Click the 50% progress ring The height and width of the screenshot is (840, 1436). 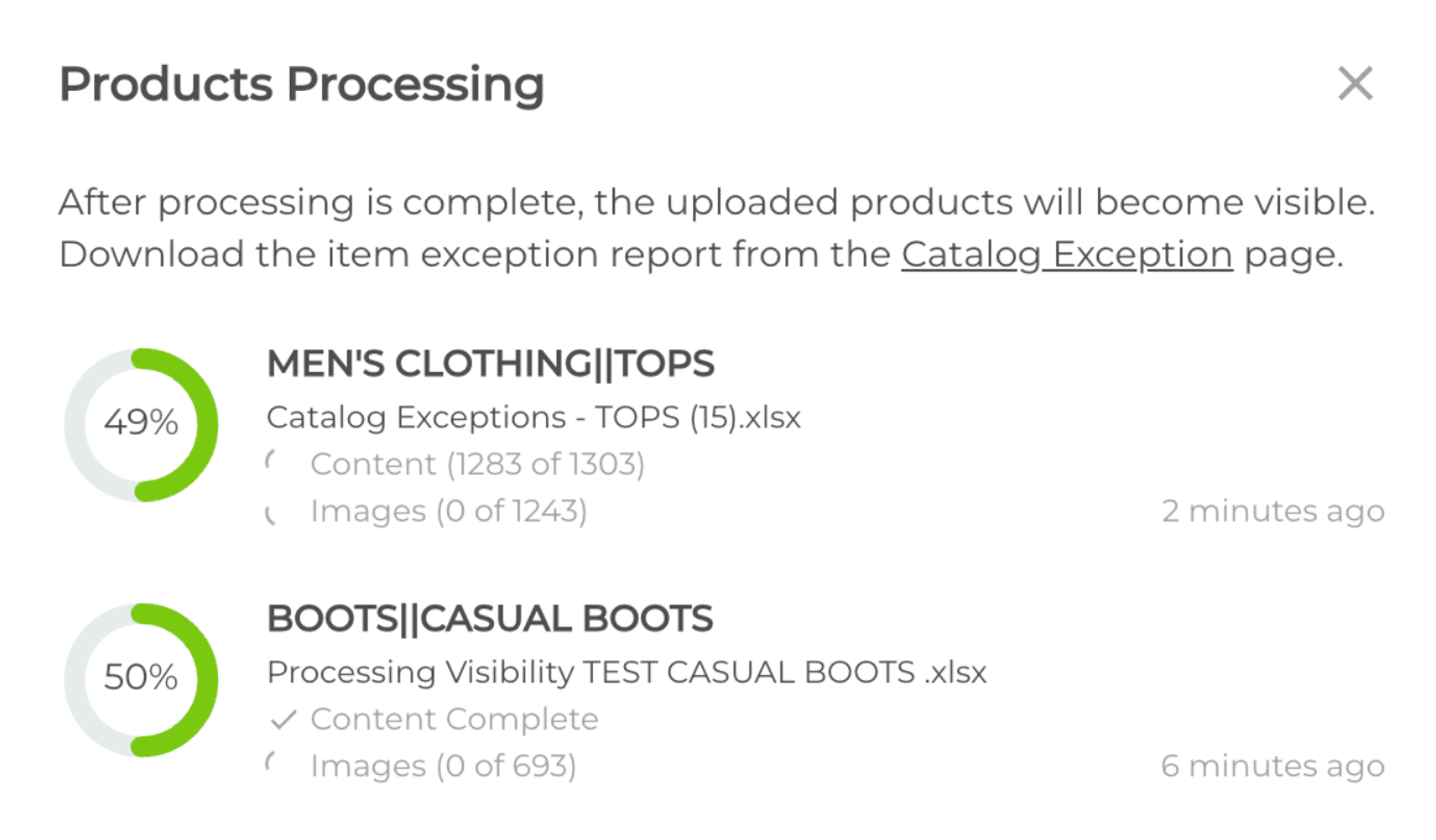pos(141,678)
